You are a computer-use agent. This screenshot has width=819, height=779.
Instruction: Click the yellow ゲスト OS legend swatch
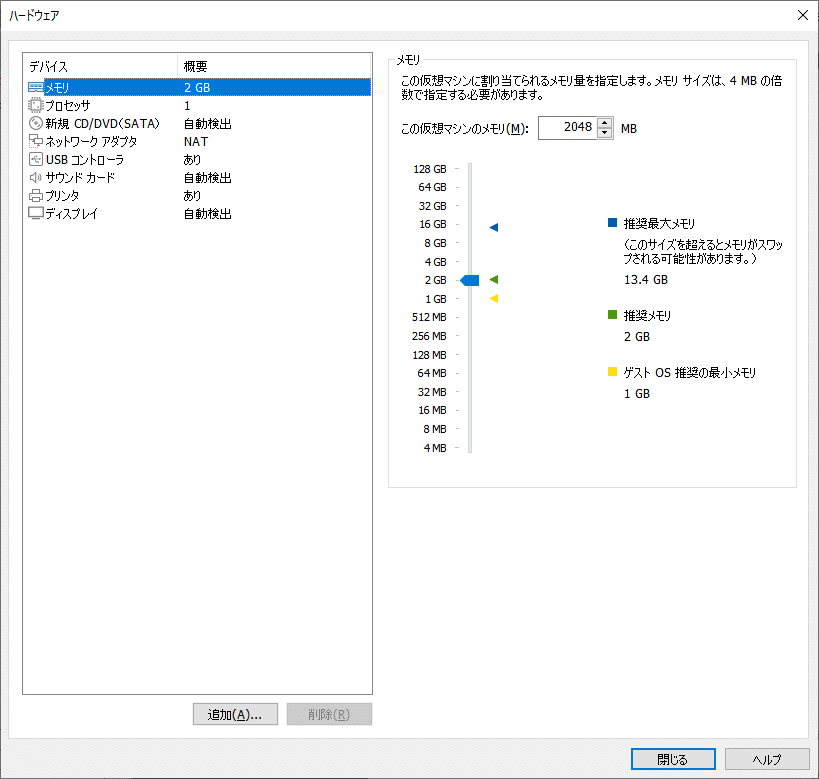tap(613, 371)
